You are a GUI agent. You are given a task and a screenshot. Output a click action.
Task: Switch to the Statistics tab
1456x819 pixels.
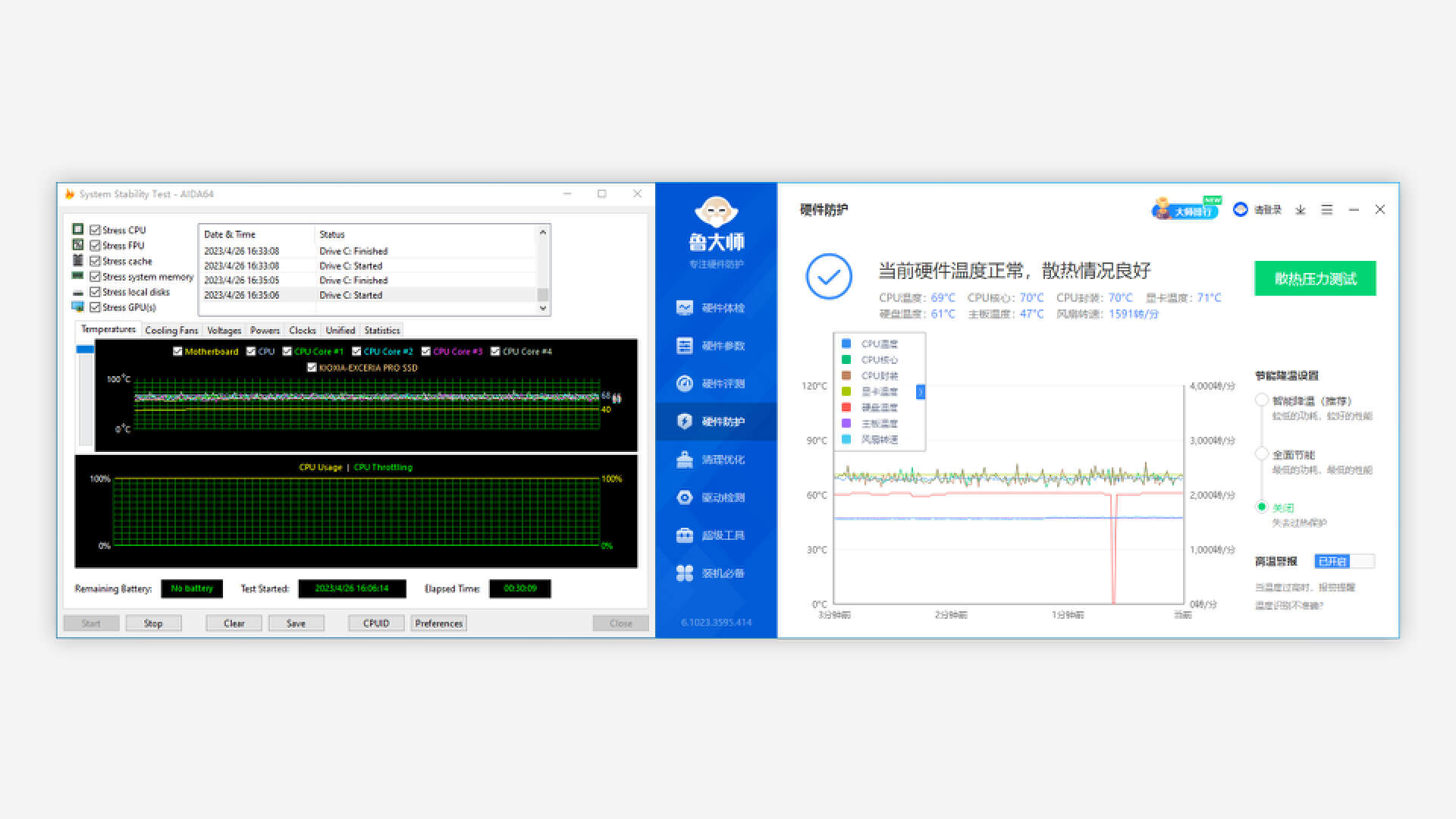point(381,331)
